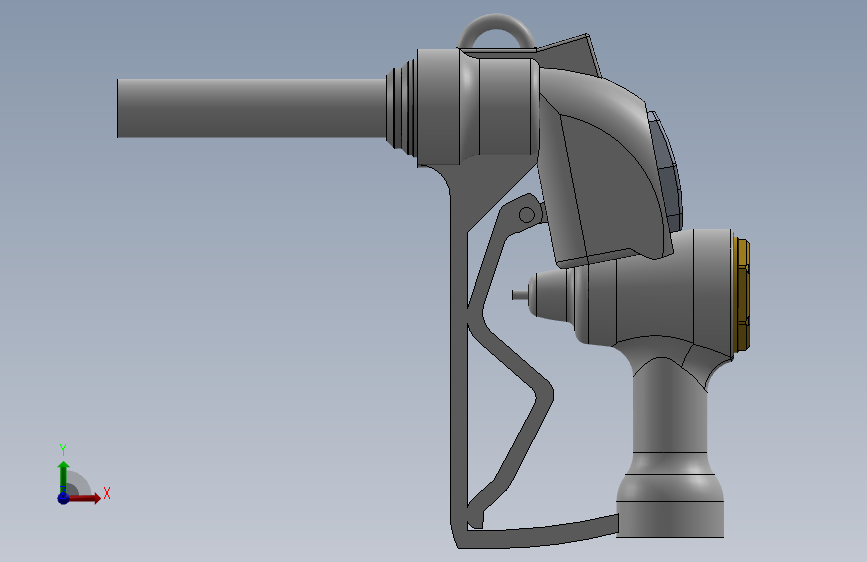Click the red X axis arrow of the triad

(x=83, y=498)
